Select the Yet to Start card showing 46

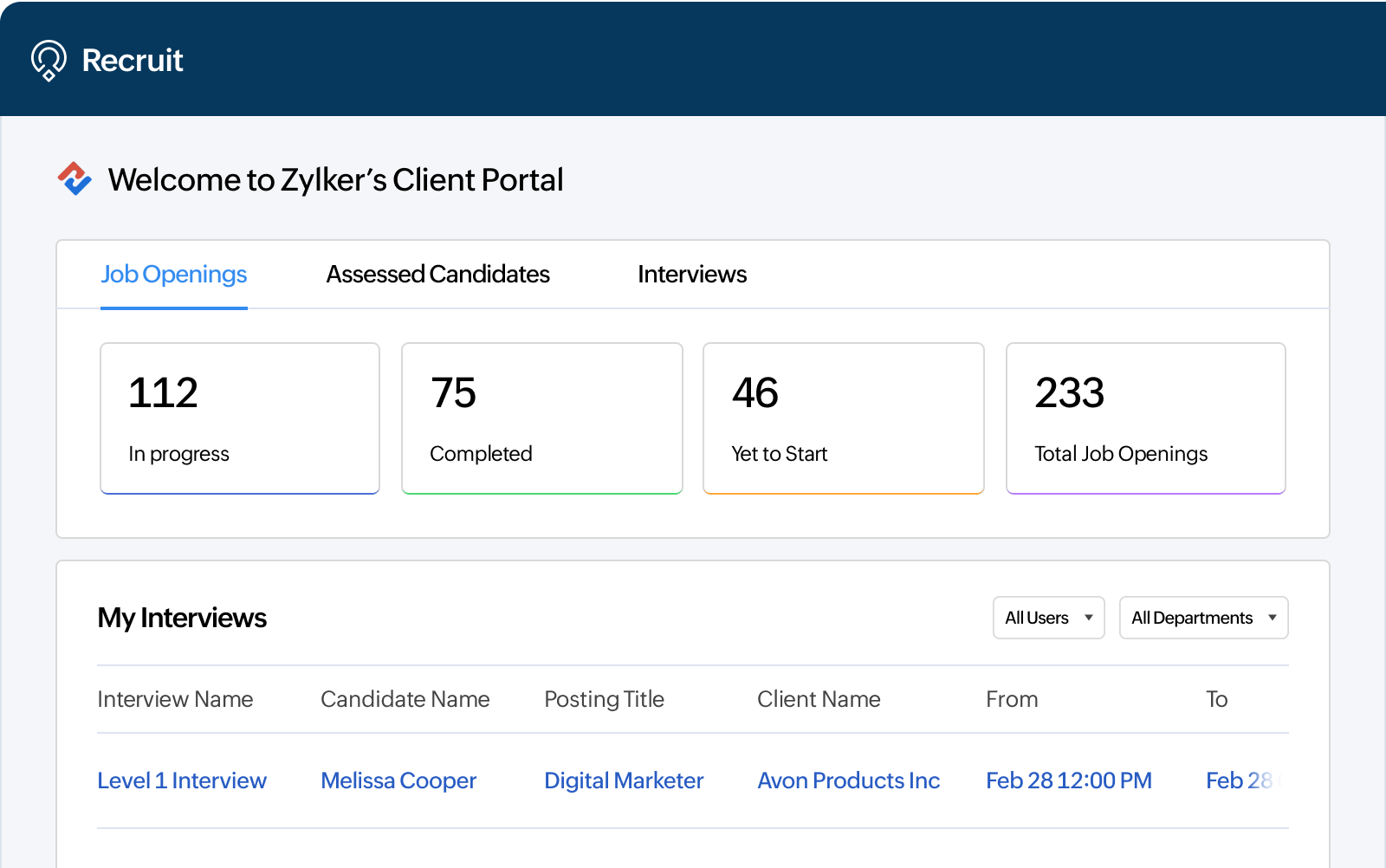point(843,418)
